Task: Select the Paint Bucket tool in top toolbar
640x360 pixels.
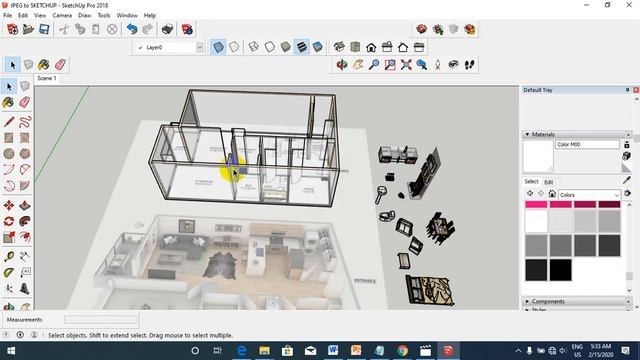Action: 44,64
